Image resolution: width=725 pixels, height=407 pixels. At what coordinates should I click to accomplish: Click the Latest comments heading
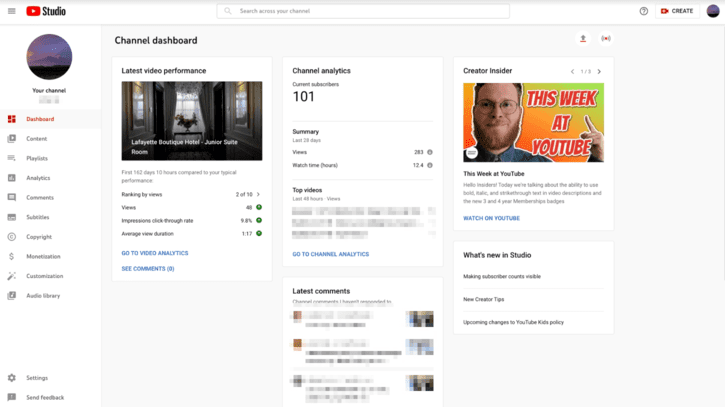[321, 291]
